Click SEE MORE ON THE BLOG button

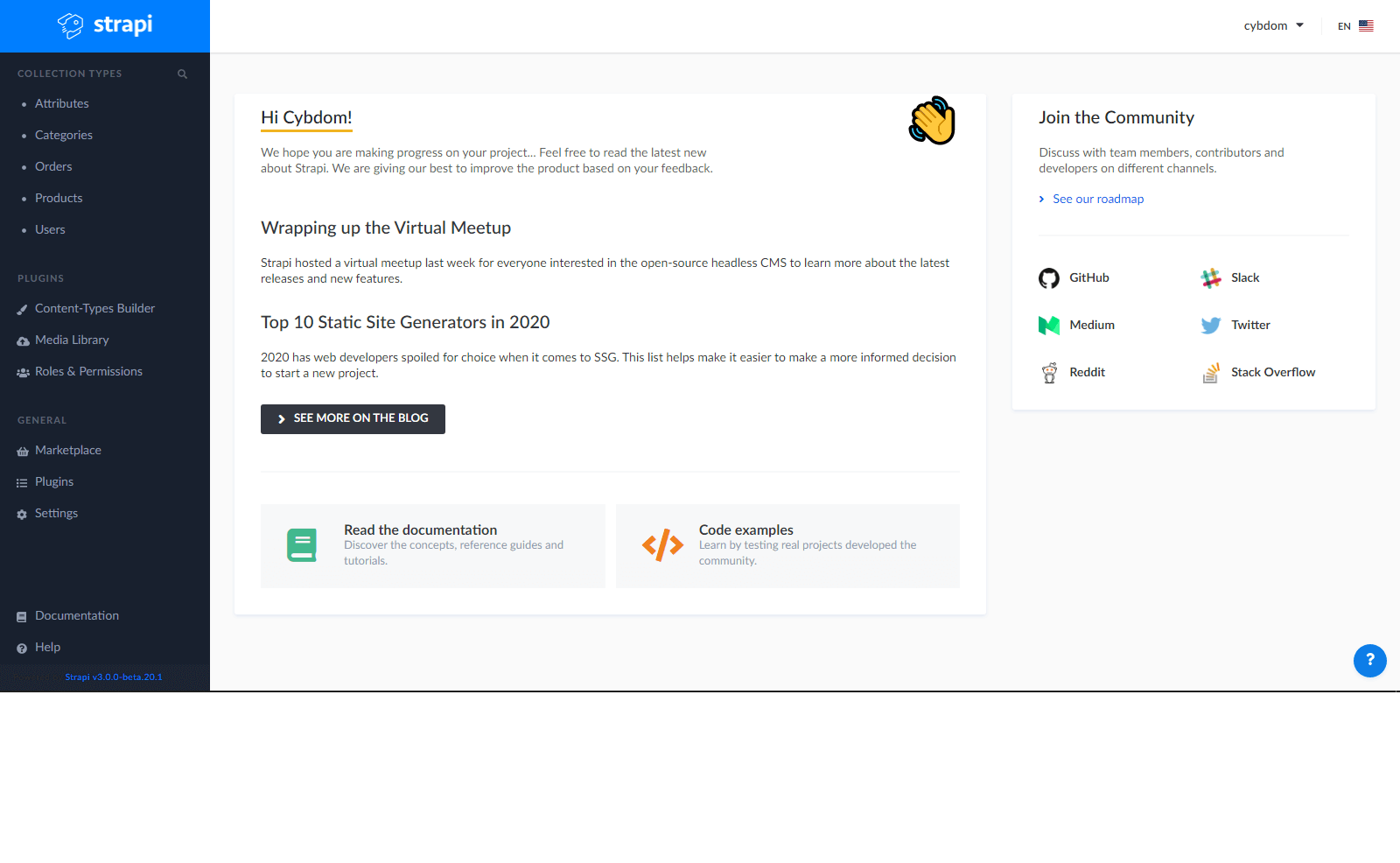353,419
